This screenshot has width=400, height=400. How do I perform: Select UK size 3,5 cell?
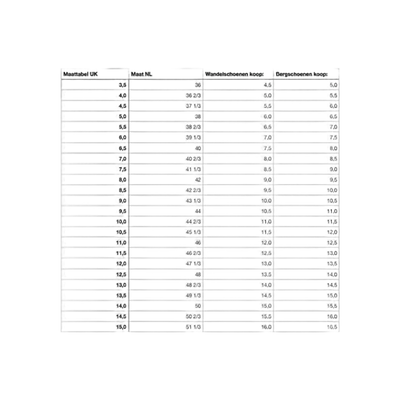point(95,85)
